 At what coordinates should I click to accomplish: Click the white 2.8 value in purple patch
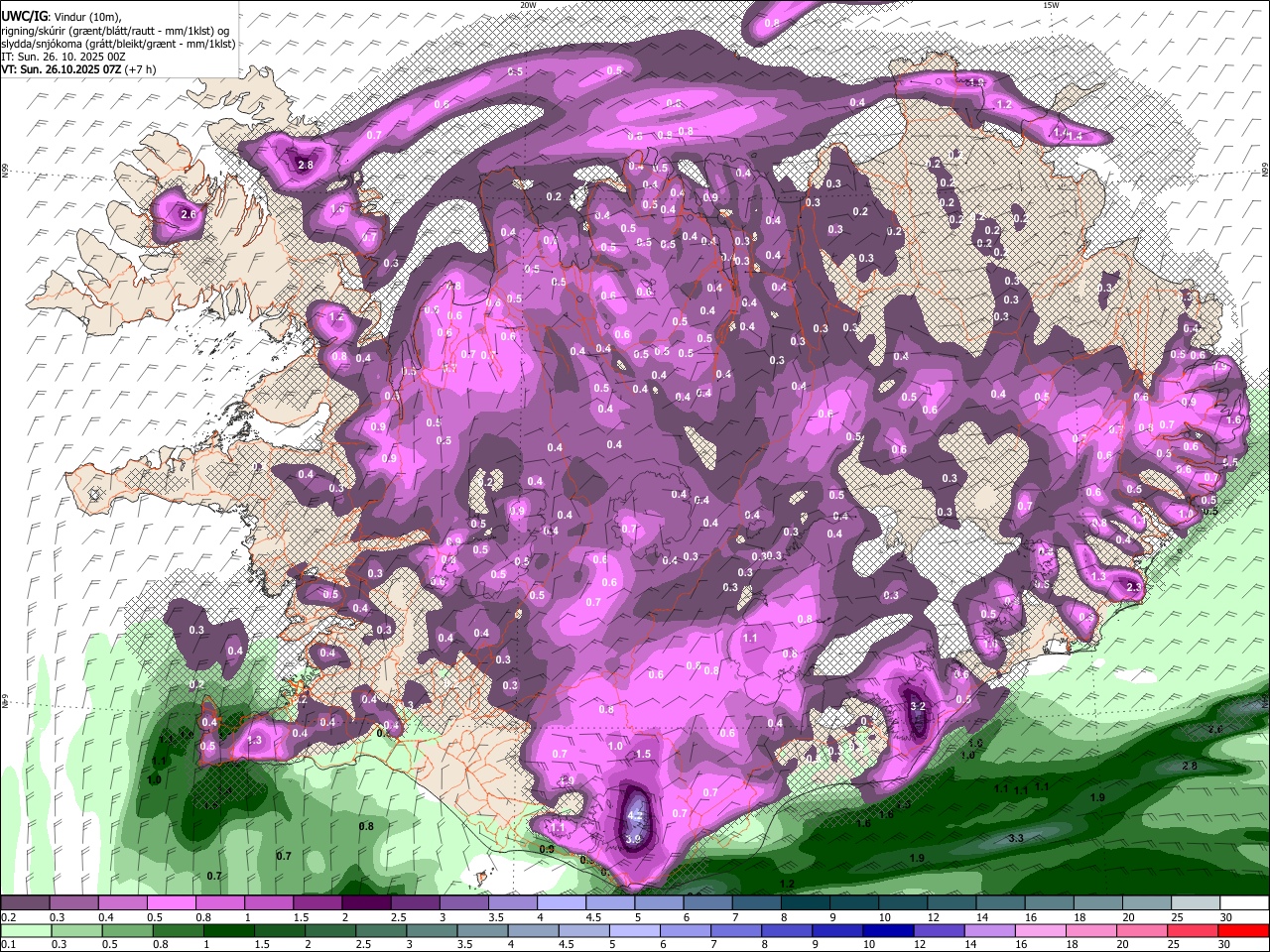[x=306, y=165]
